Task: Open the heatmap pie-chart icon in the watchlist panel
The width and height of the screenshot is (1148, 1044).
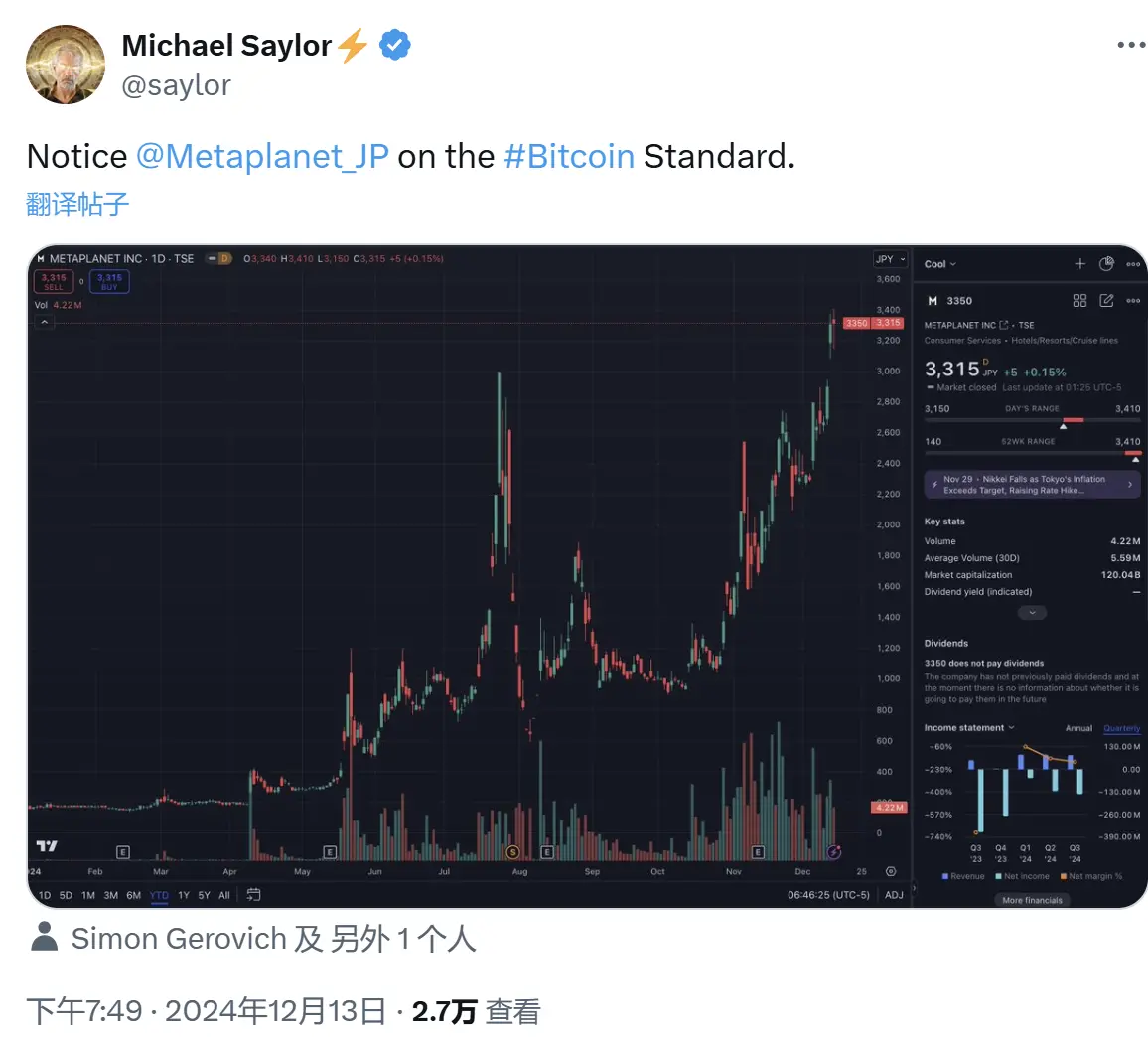Action: click(x=1106, y=264)
